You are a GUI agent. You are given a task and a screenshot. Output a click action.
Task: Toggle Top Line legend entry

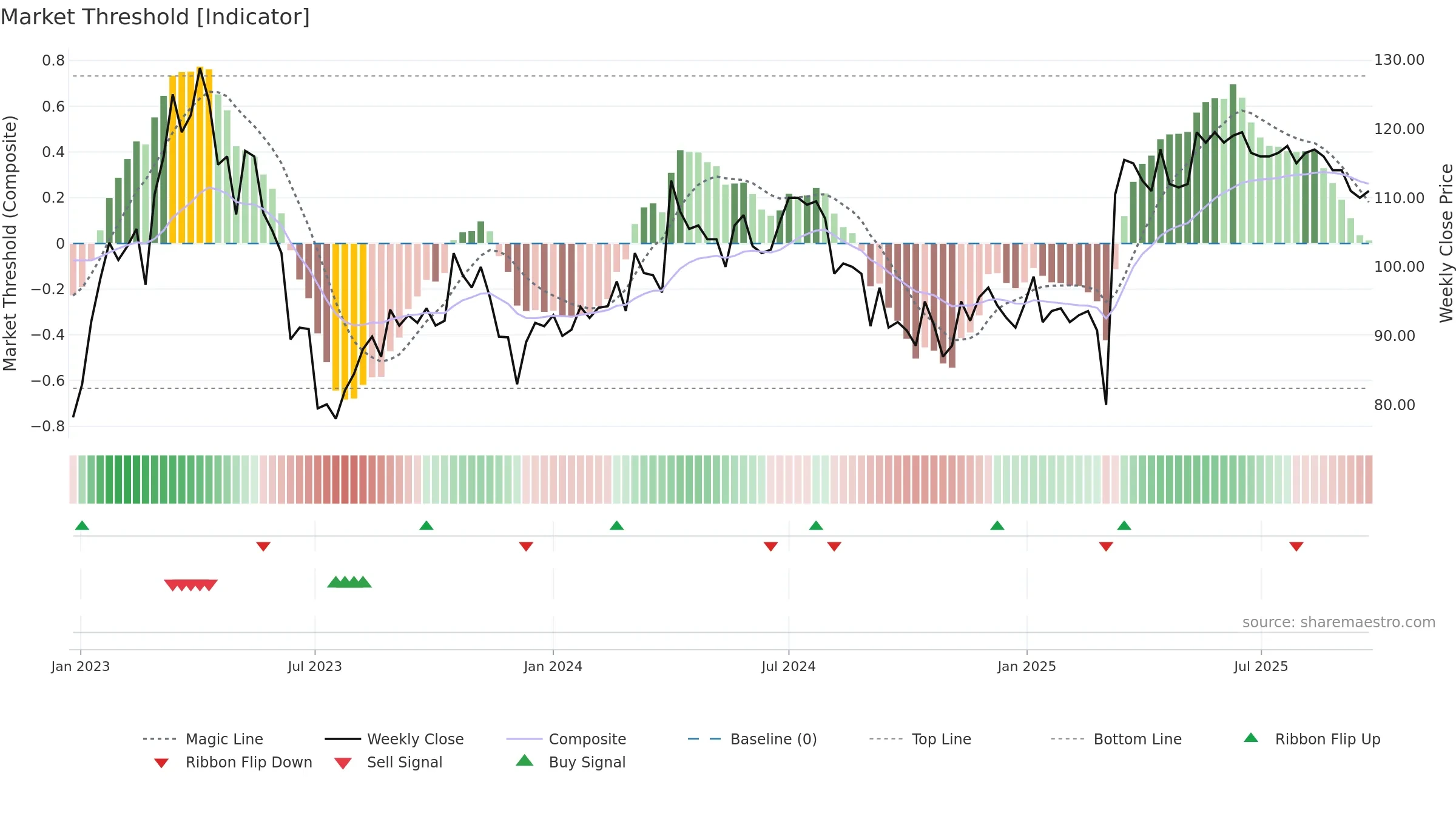point(920,739)
